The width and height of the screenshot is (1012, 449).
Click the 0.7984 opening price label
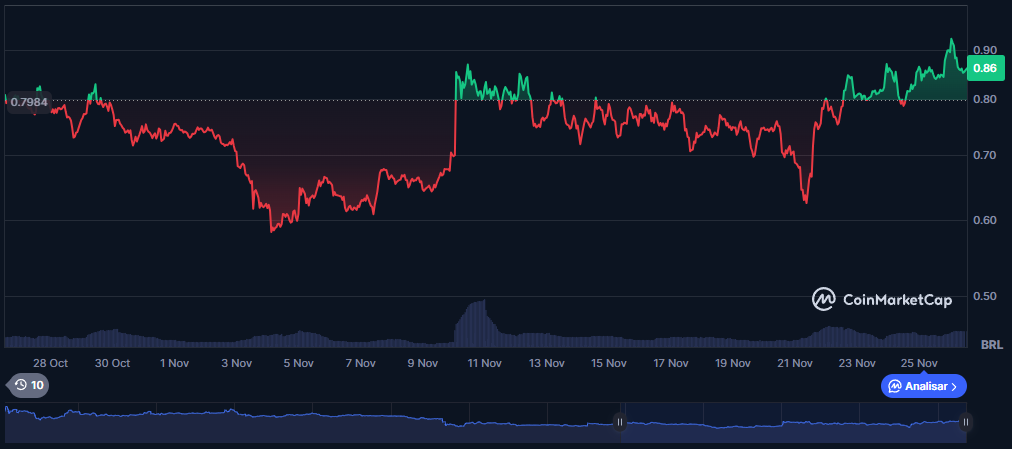click(29, 101)
